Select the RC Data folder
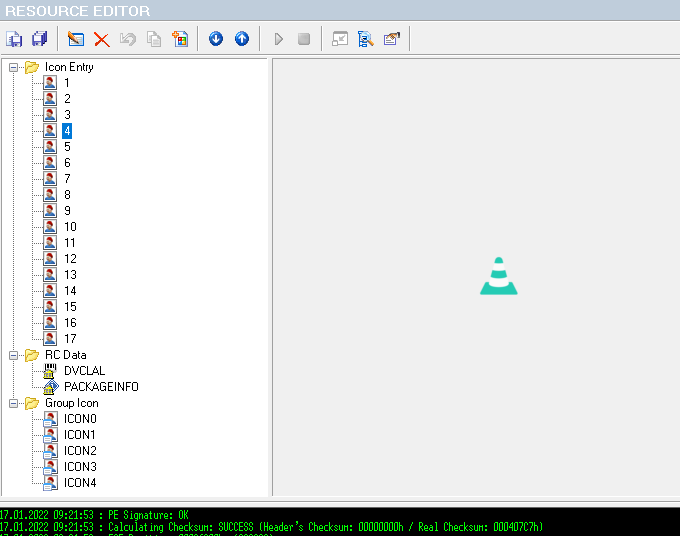This screenshot has width=680, height=536. (65, 355)
